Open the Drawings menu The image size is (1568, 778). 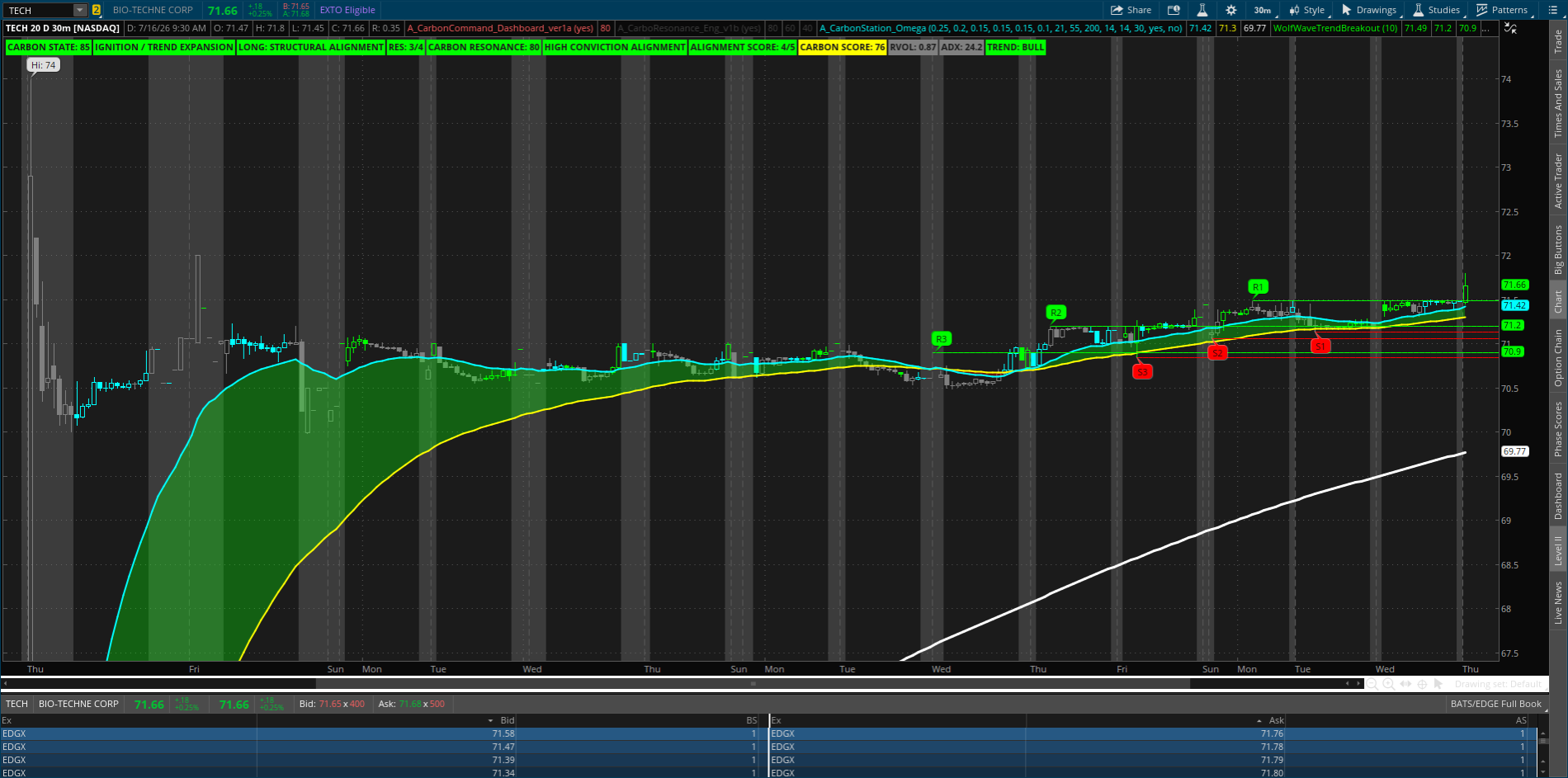pyautogui.click(x=1370, y=10)
